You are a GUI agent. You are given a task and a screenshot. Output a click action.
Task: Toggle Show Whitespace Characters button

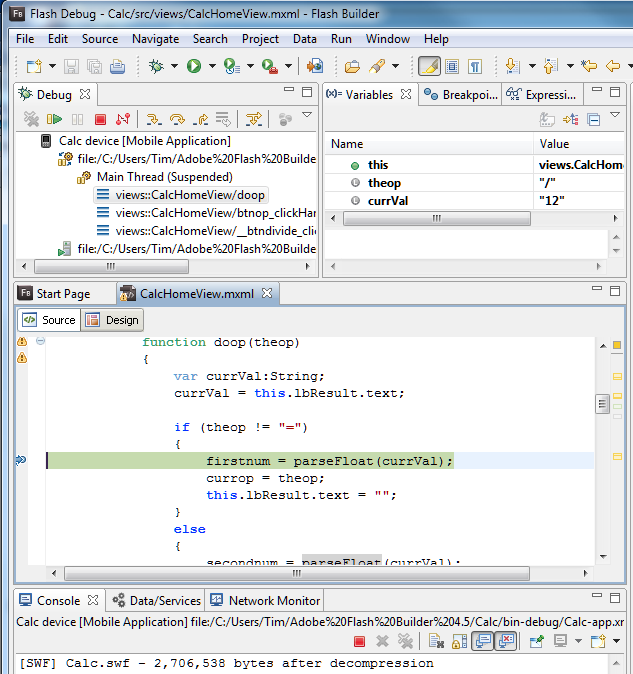(475, 66)
